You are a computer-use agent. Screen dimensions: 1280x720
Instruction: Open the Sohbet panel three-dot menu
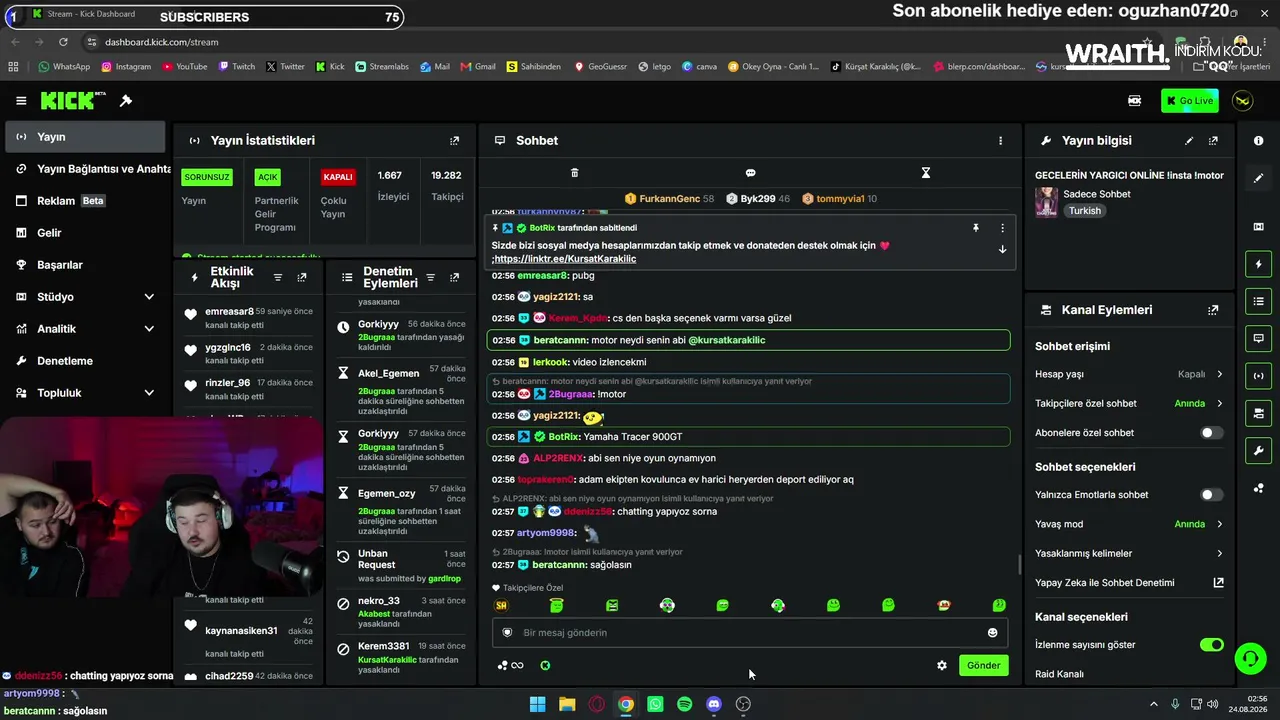[1000, 141]
